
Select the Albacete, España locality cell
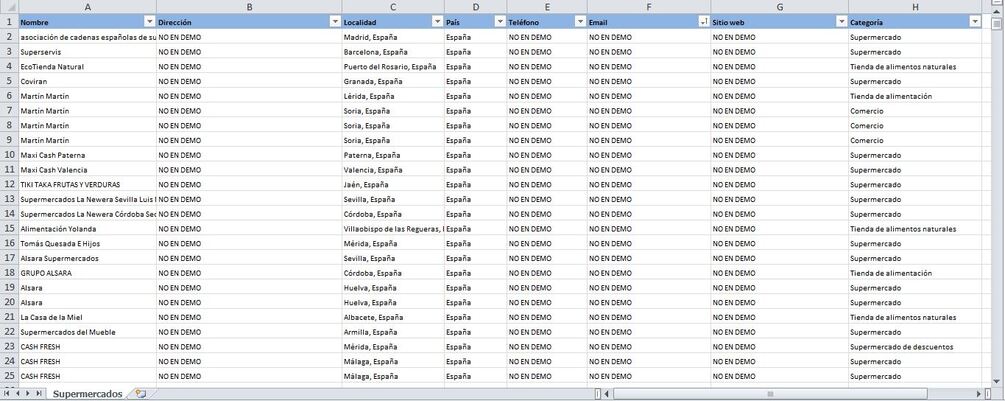coord(393,317)
